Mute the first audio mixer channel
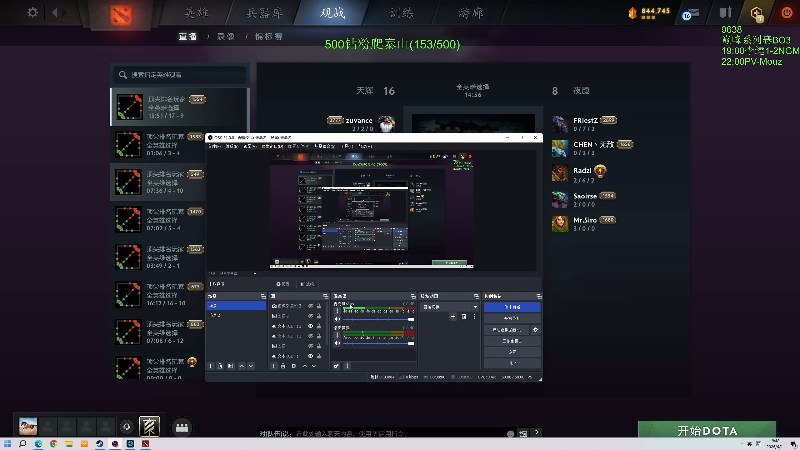The image size is (800, 450). [337, 319]
